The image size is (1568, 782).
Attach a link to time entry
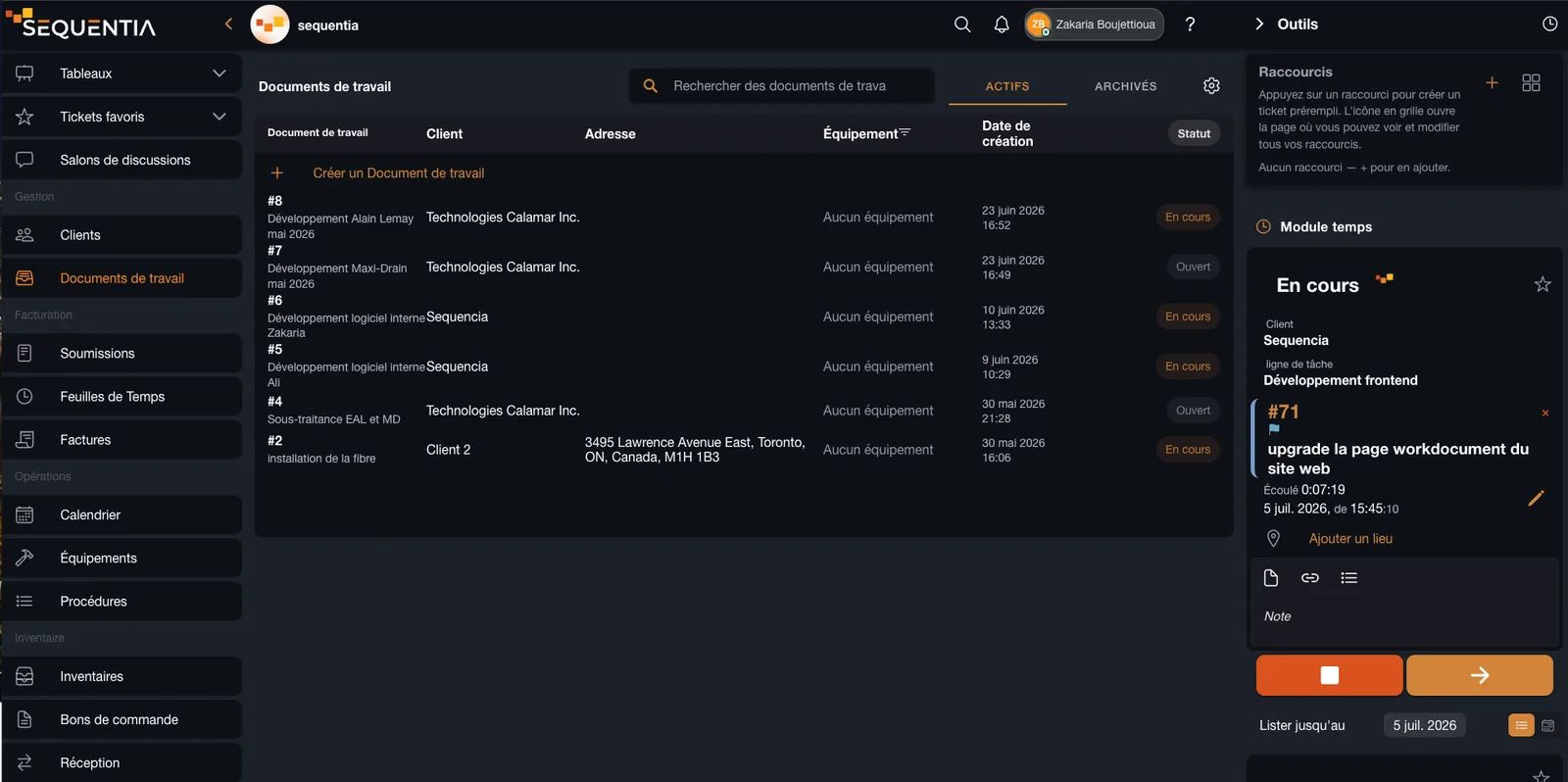point(1309,578)
